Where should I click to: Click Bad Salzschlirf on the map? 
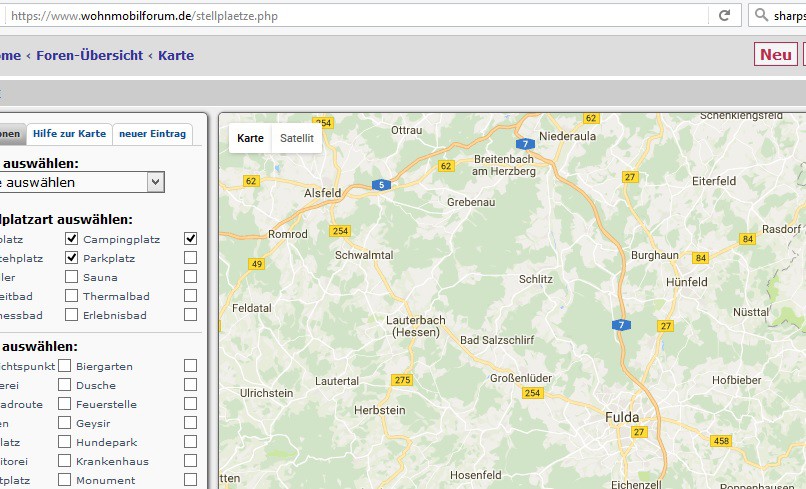(497, 340)
